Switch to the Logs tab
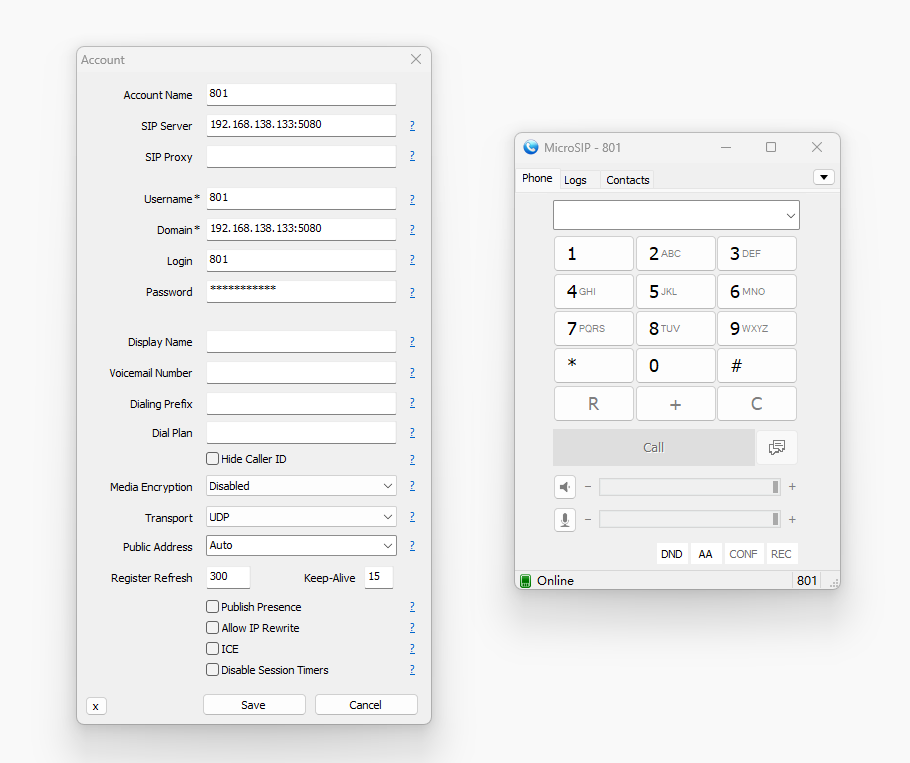 point(575,180)
